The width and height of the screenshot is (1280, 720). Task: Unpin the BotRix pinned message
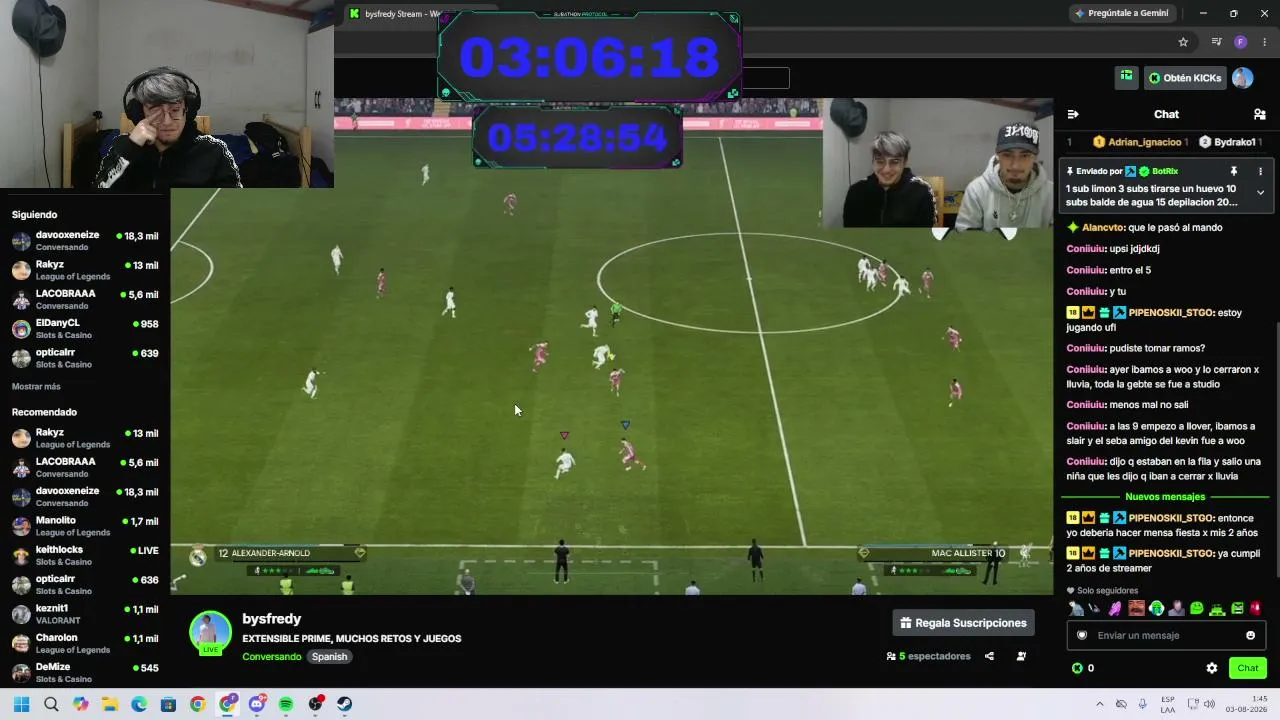(1233, 171)
